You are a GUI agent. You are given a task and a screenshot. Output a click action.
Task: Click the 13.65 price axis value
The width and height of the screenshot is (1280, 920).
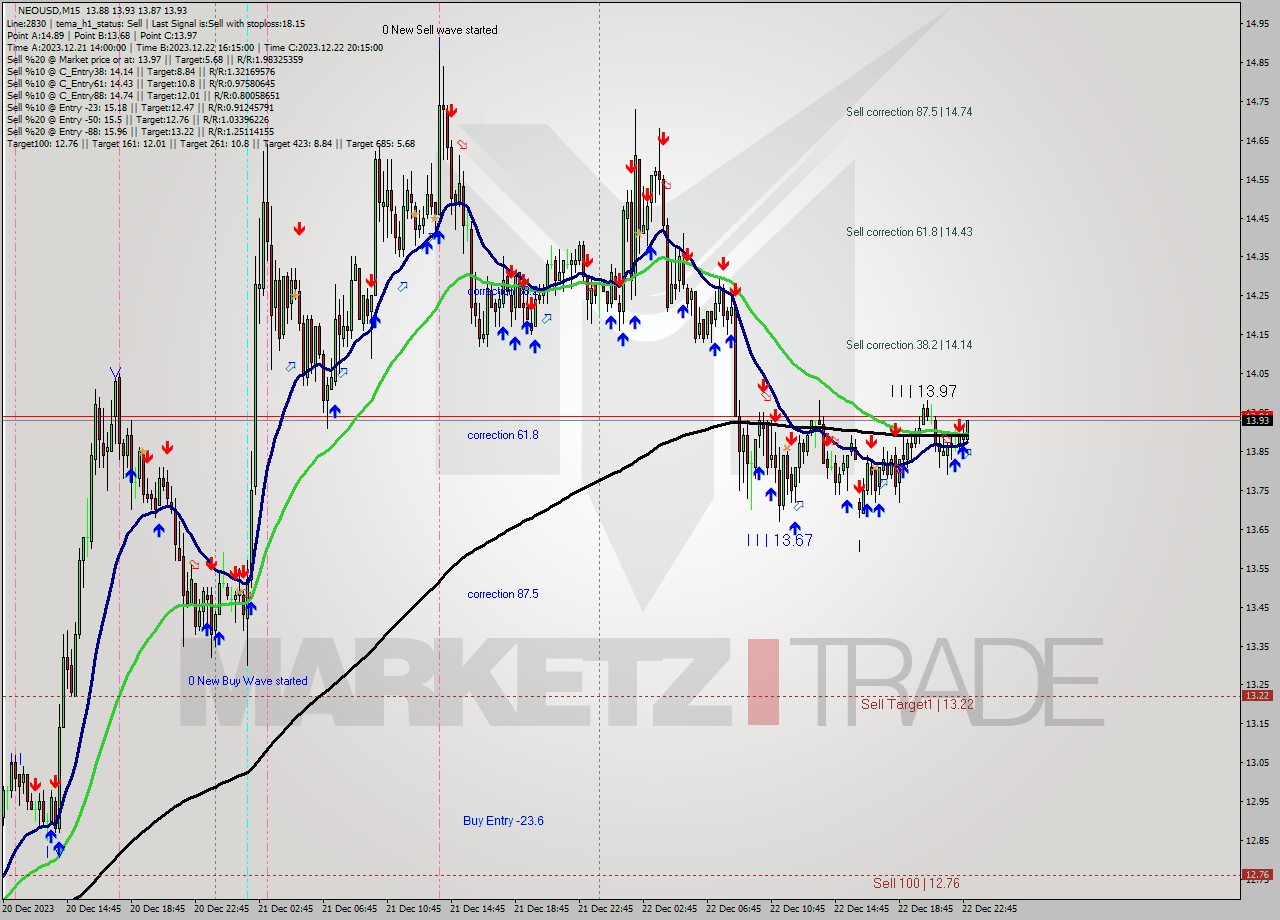click(1258, 529)
